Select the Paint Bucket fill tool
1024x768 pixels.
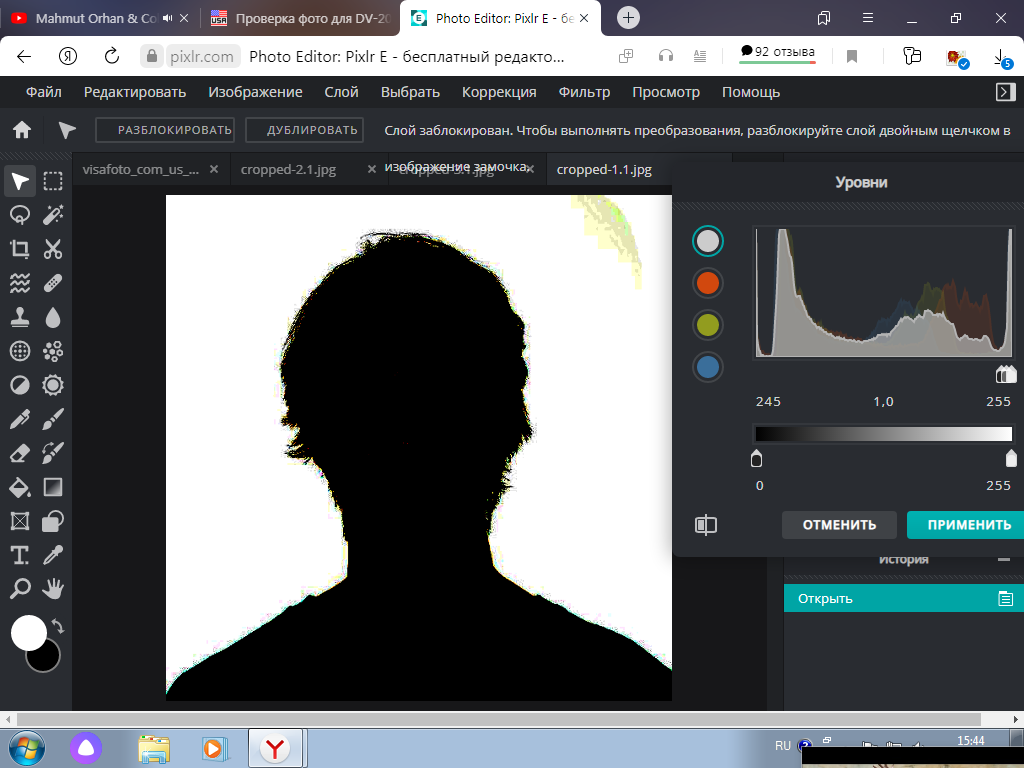tap(20, 487)
